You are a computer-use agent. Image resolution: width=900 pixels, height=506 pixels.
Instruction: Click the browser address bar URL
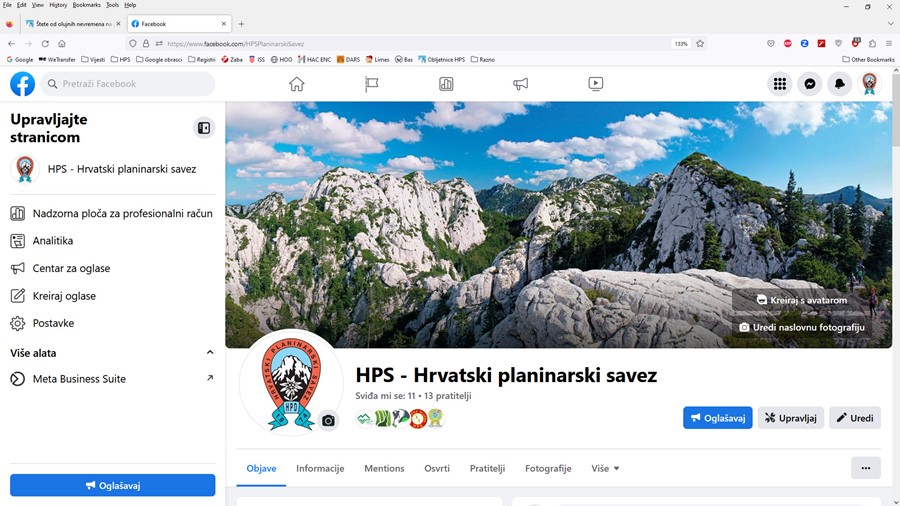(x=235, y=44)
